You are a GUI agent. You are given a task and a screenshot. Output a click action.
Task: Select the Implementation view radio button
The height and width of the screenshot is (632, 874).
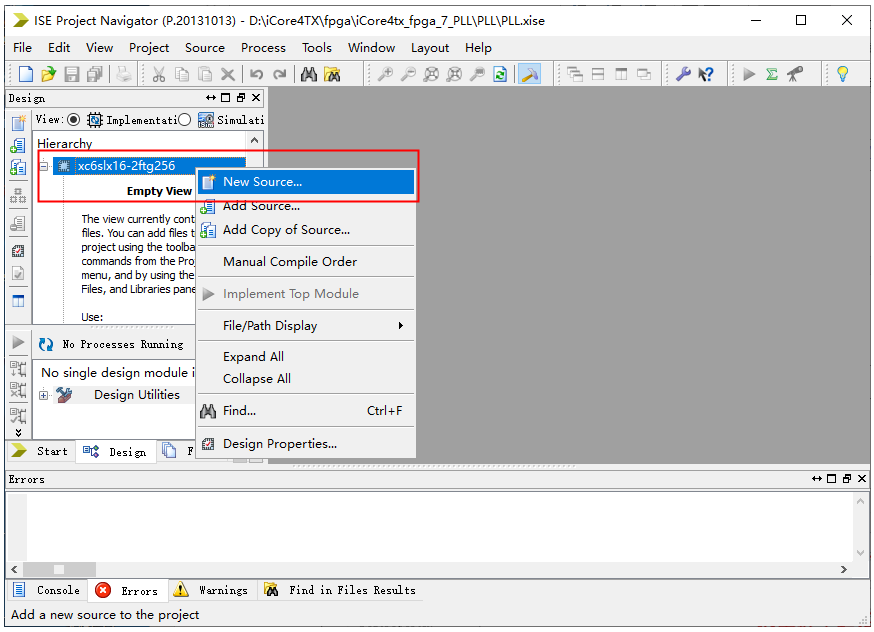(x=73, y=120)
